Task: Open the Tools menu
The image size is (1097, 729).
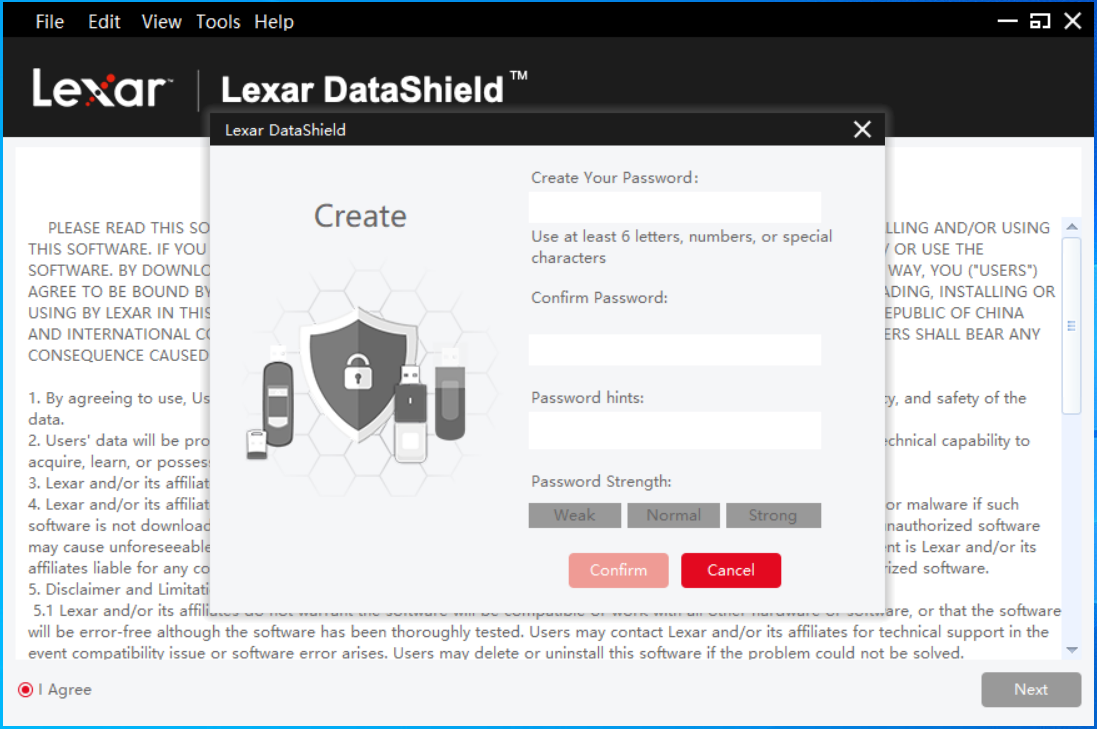Action: [x=218, y=22]
